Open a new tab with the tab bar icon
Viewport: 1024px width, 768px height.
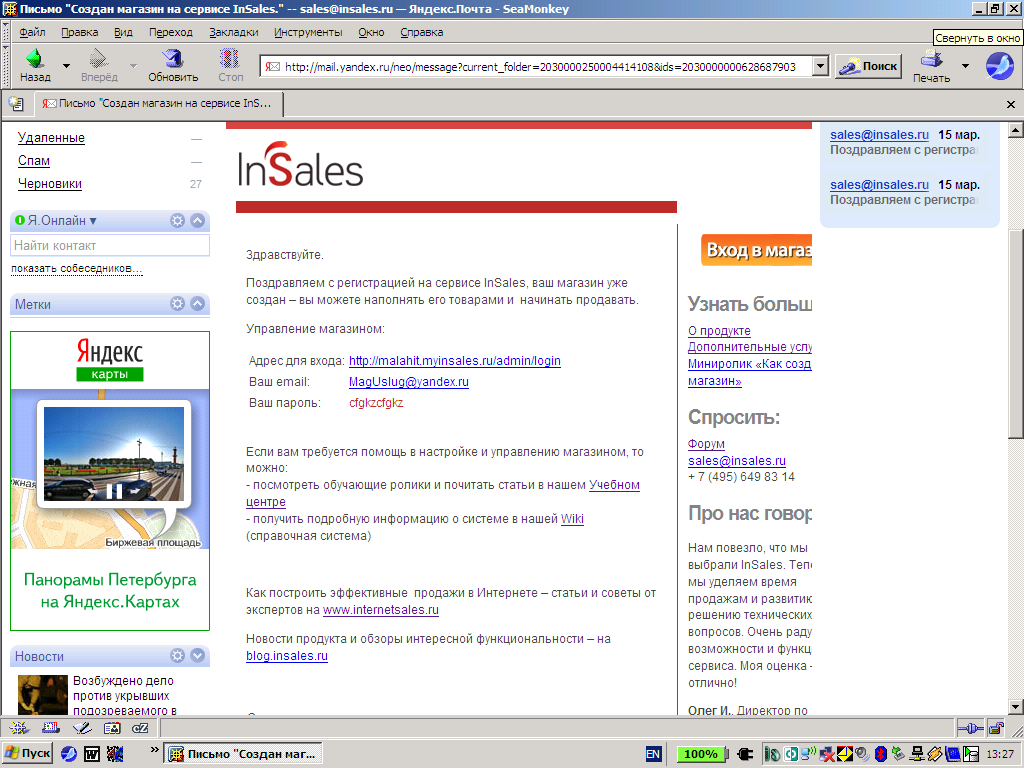click(16, 103)
